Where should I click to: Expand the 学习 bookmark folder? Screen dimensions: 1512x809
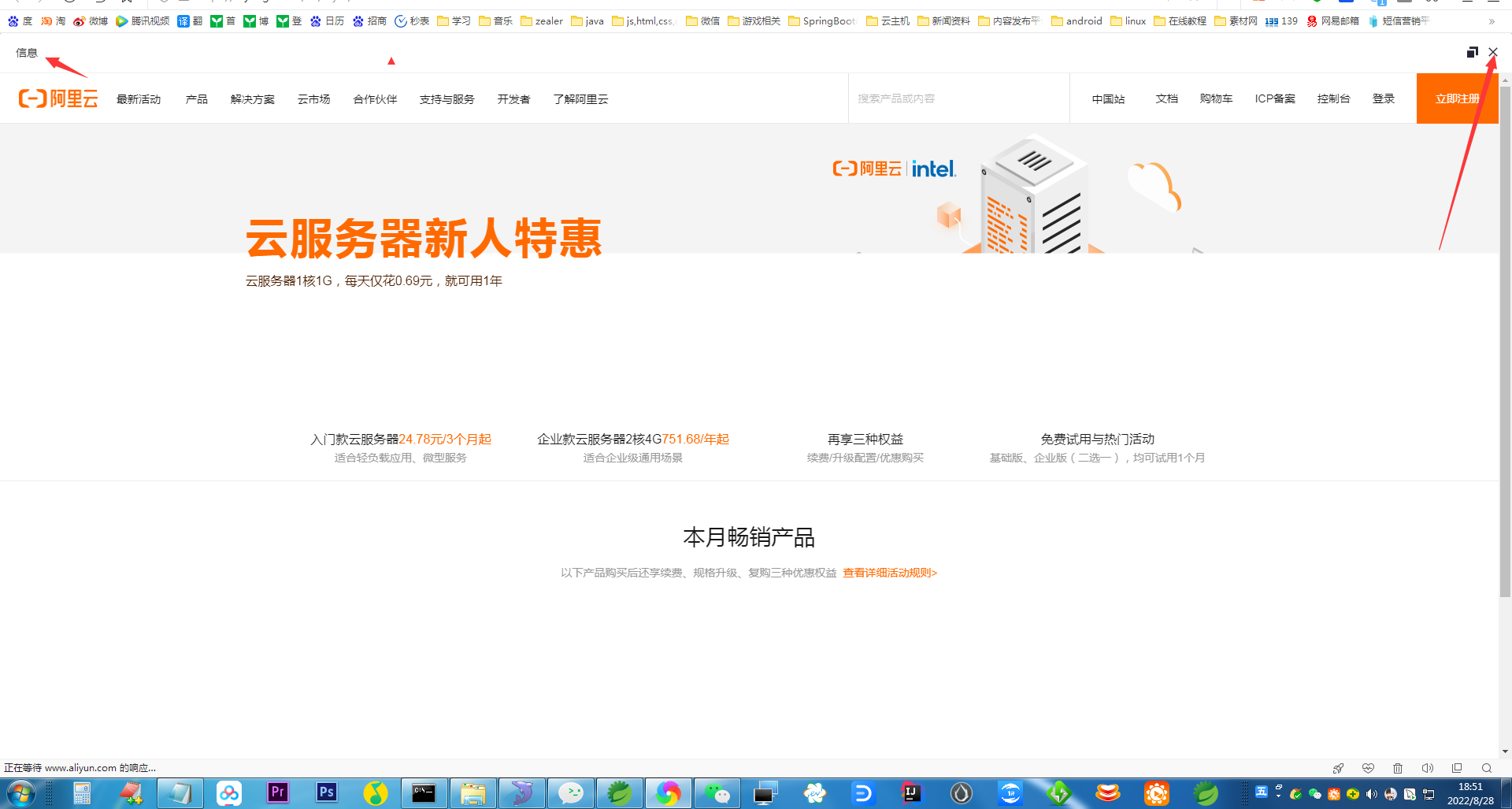pos(454,21)
